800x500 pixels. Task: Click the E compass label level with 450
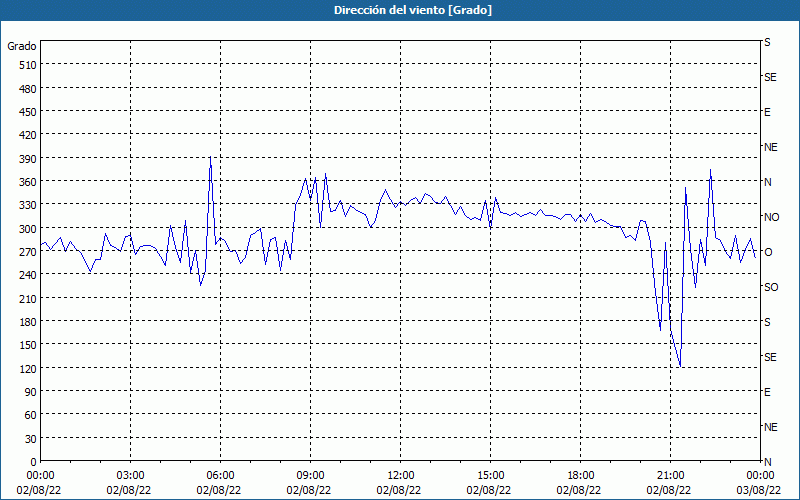pos(767,112)
